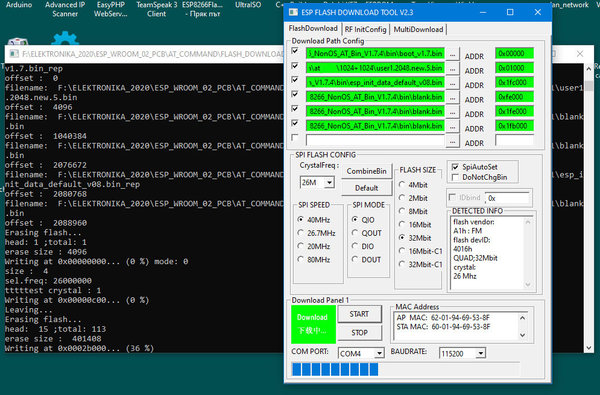Click the gear desktop icon
600x395 pixels.
click(x=65, y=38)
